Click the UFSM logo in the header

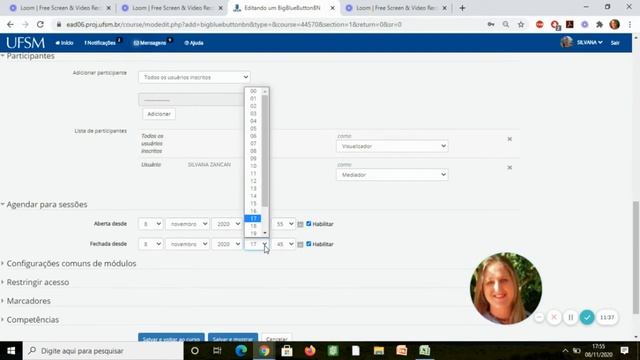coord(25,42)
